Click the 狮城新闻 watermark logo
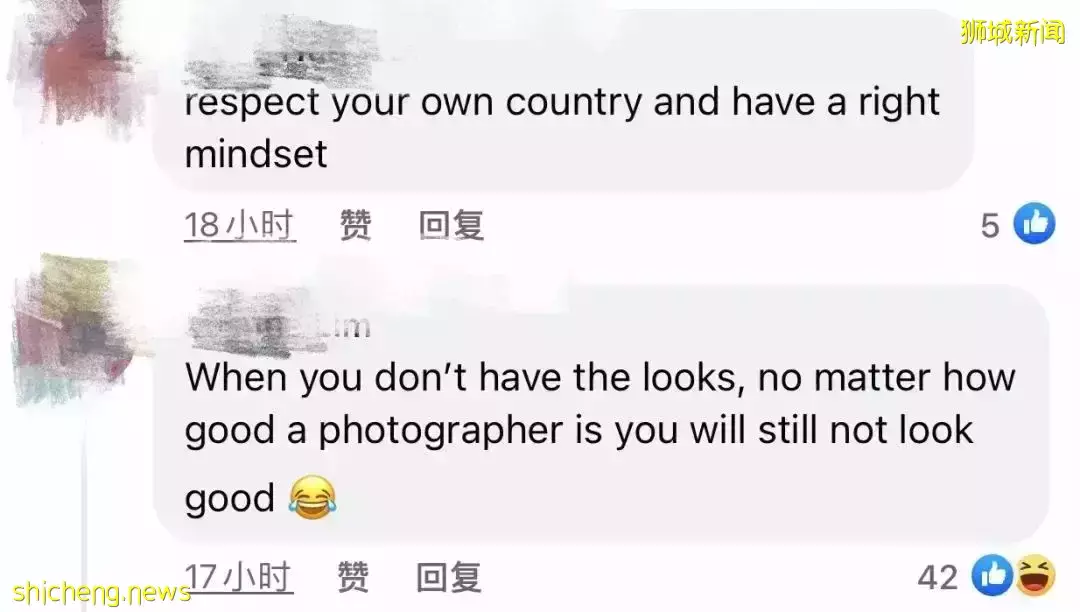1080x612 pixels. (x=1012, y=32)
